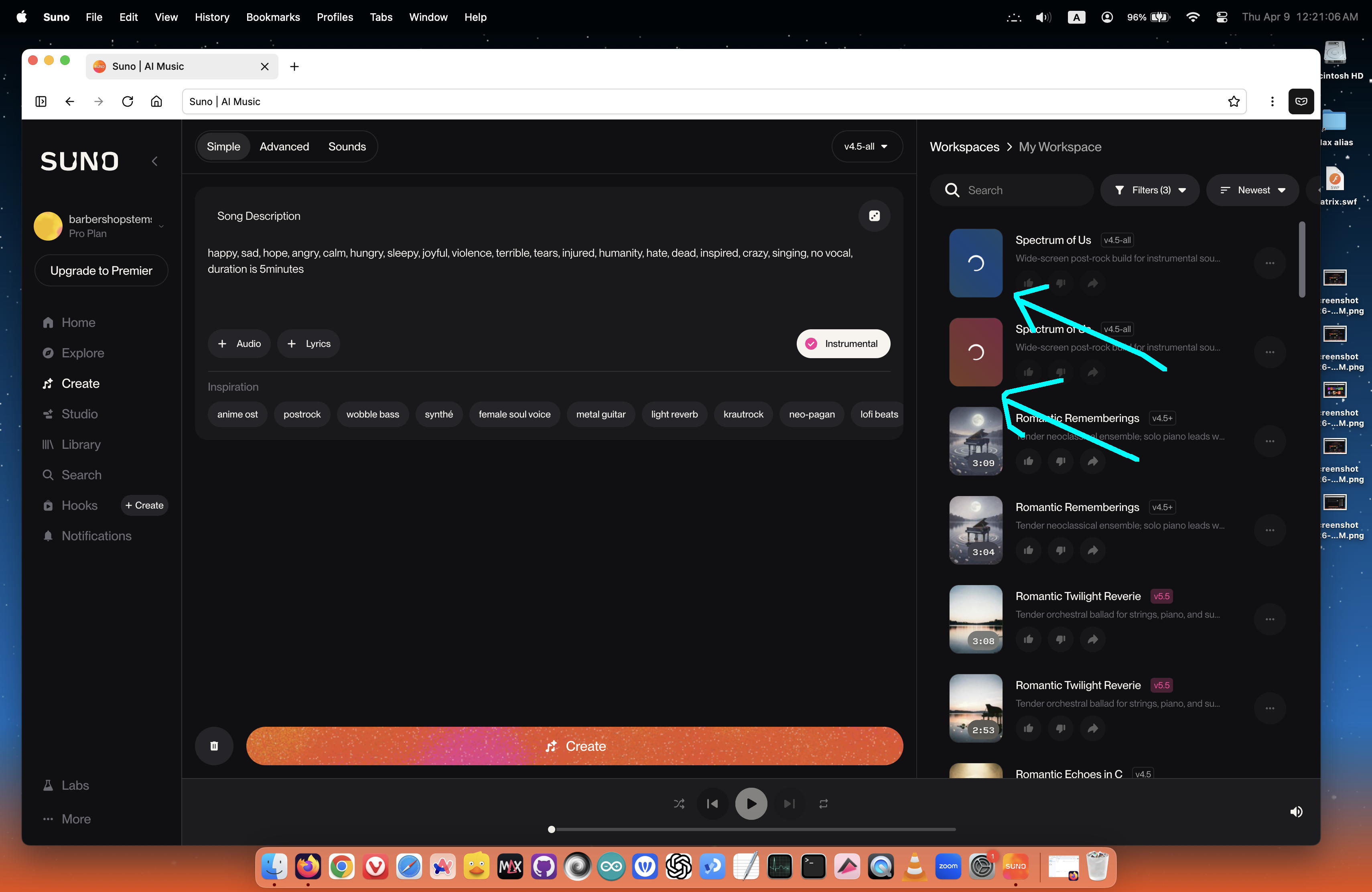Open more options for Spectrum of Us
1372x892 pixels.
[x=1269, y=263]
